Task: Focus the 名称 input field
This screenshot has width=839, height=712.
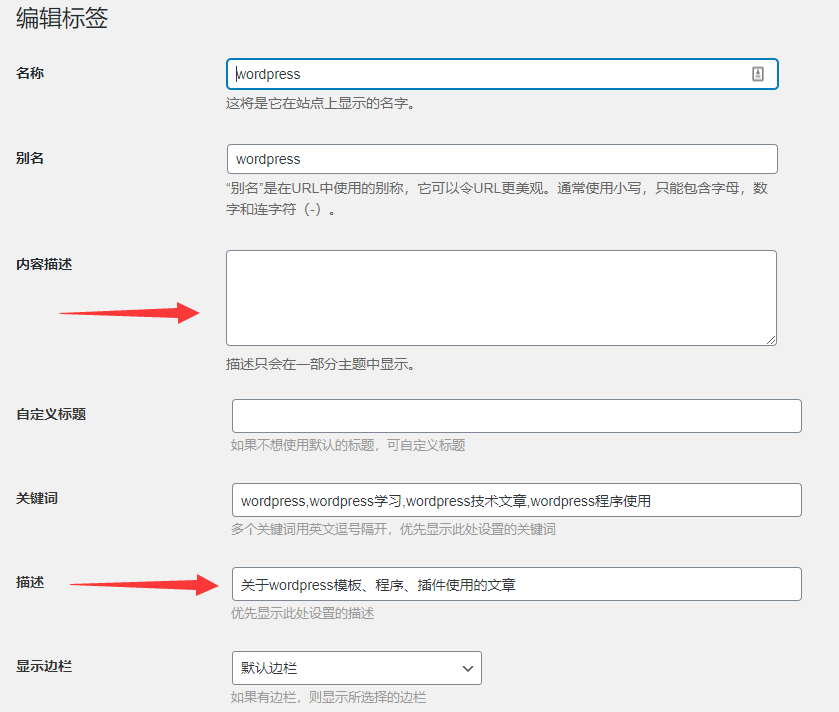Action: (502, 74)
